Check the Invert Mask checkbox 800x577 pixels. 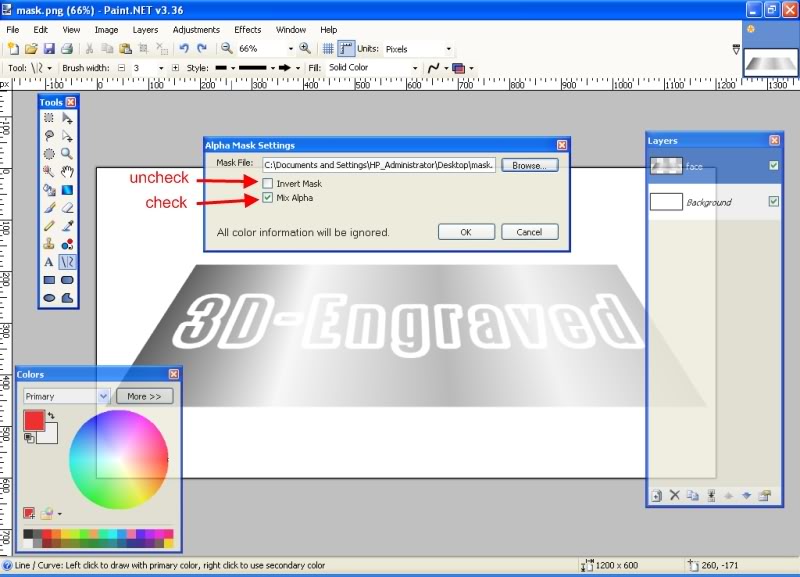point(267,184)
